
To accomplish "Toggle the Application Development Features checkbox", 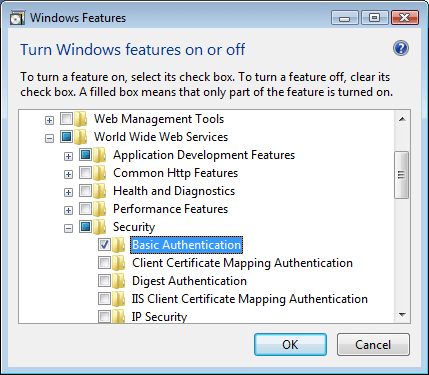I will (x=85, y=154).
